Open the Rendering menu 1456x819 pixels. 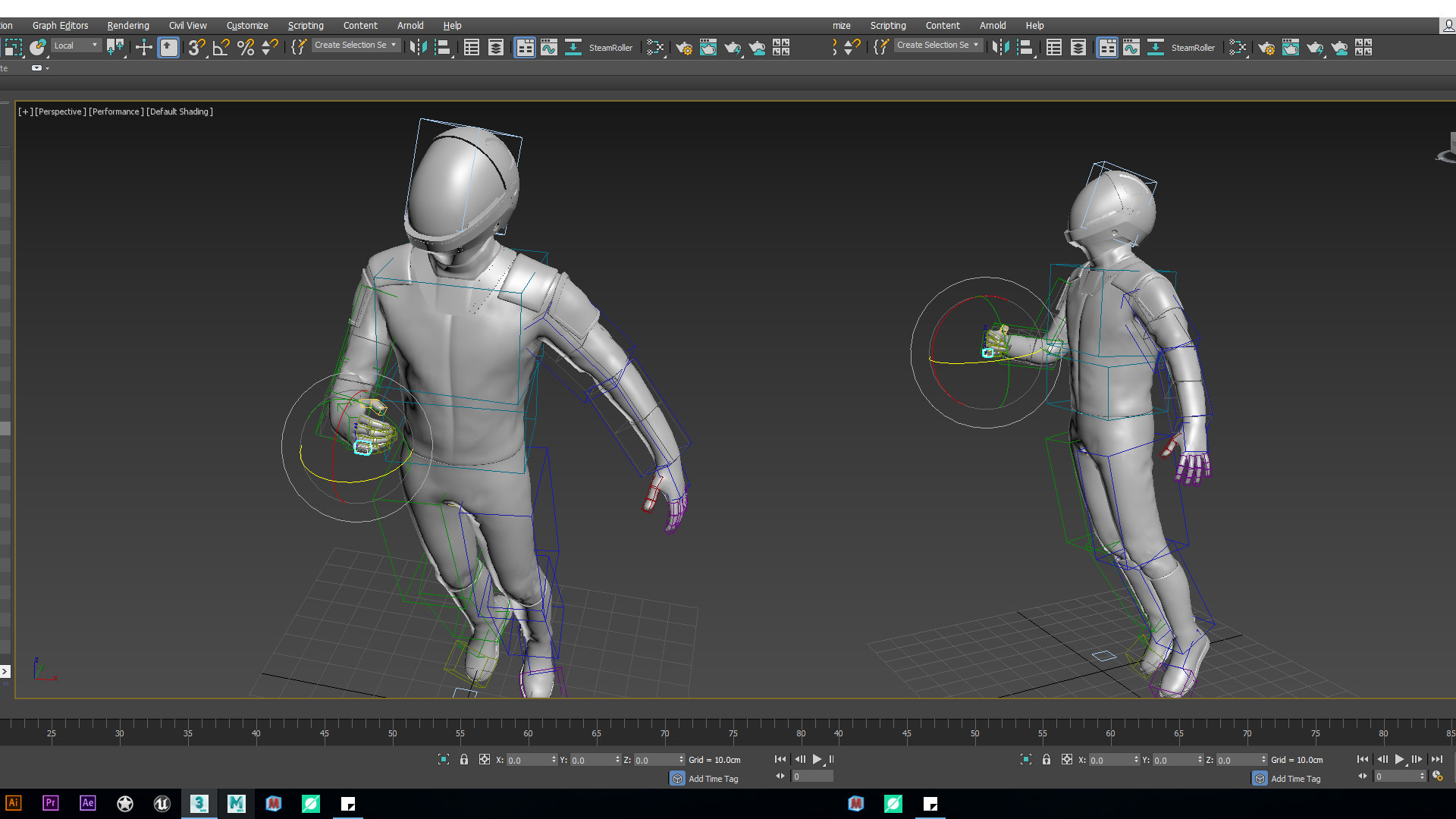tap(127, 25)
